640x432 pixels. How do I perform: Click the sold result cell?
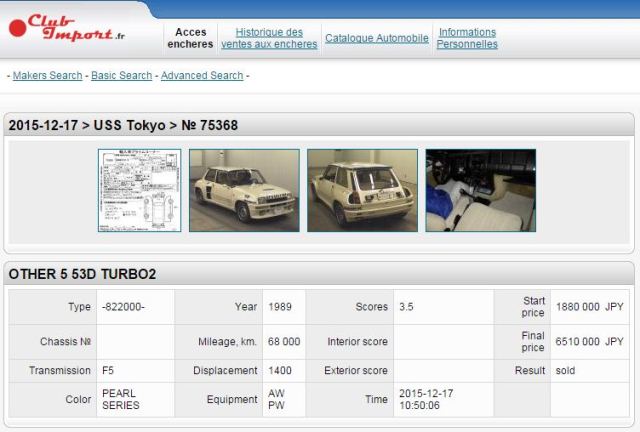565,370
